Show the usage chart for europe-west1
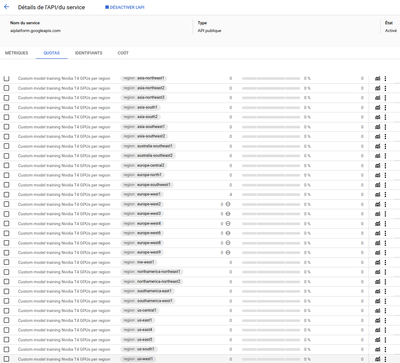Screen dimensions: 400x363 click(377, 194)
